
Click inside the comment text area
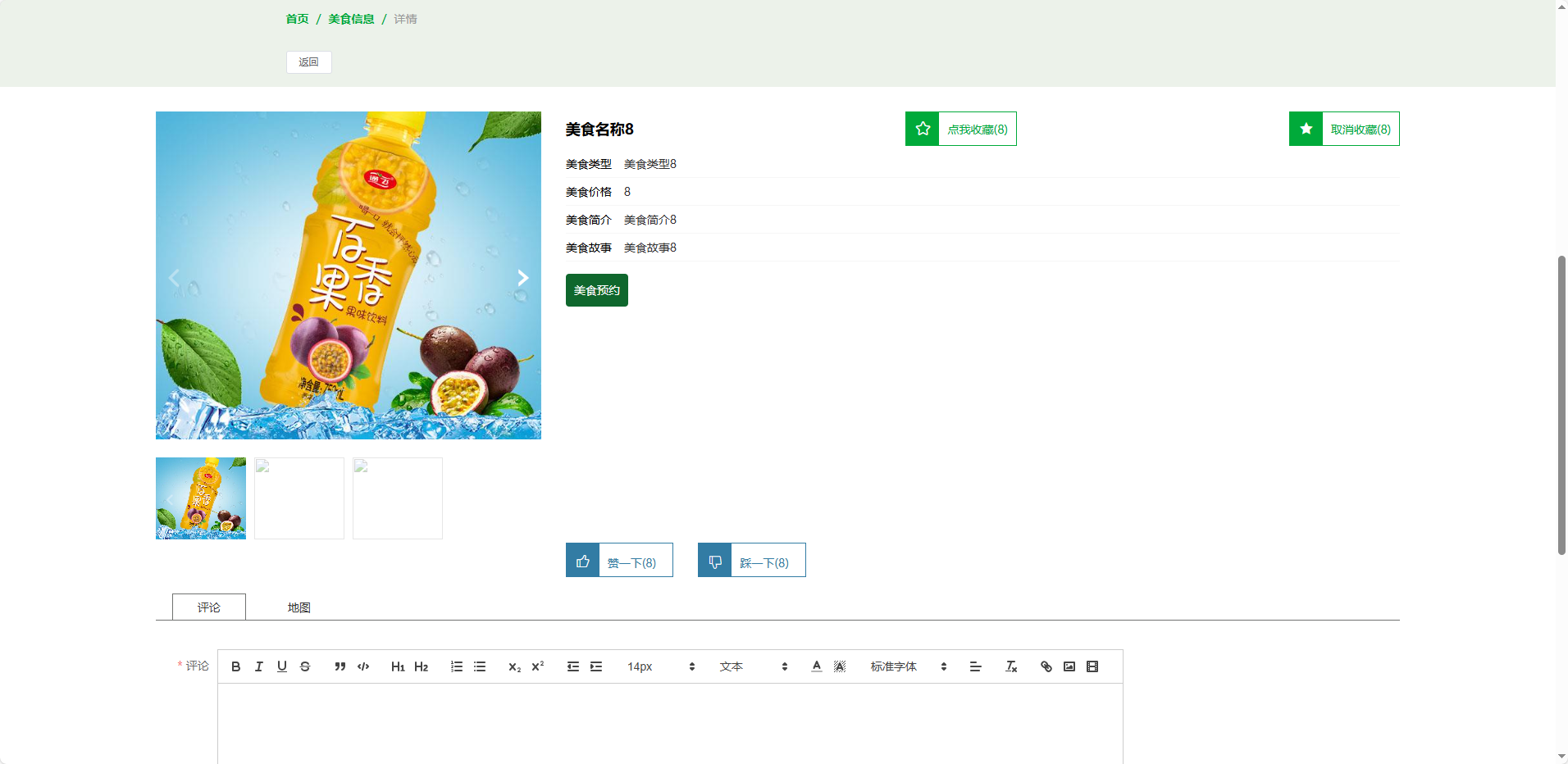pos(670,724)
